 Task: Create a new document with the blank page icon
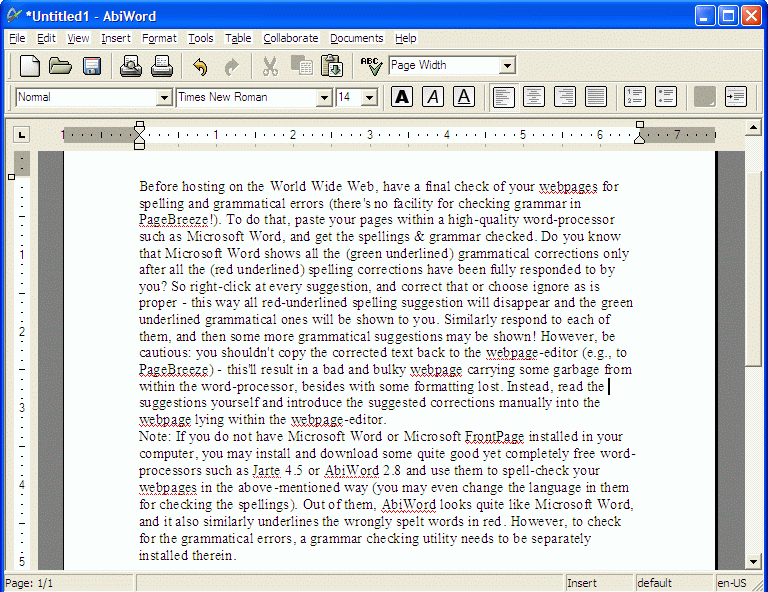(x=31, y=67)
